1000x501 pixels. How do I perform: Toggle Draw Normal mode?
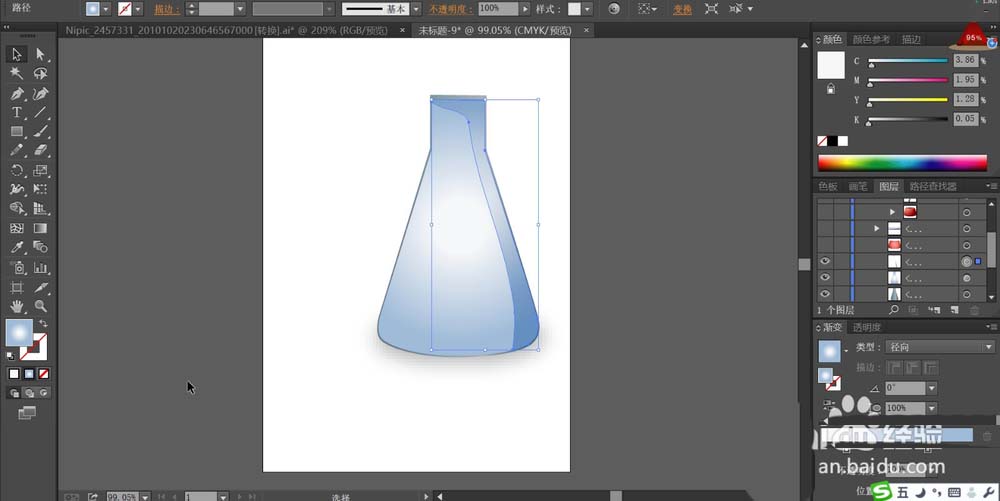tap(14, 393)
